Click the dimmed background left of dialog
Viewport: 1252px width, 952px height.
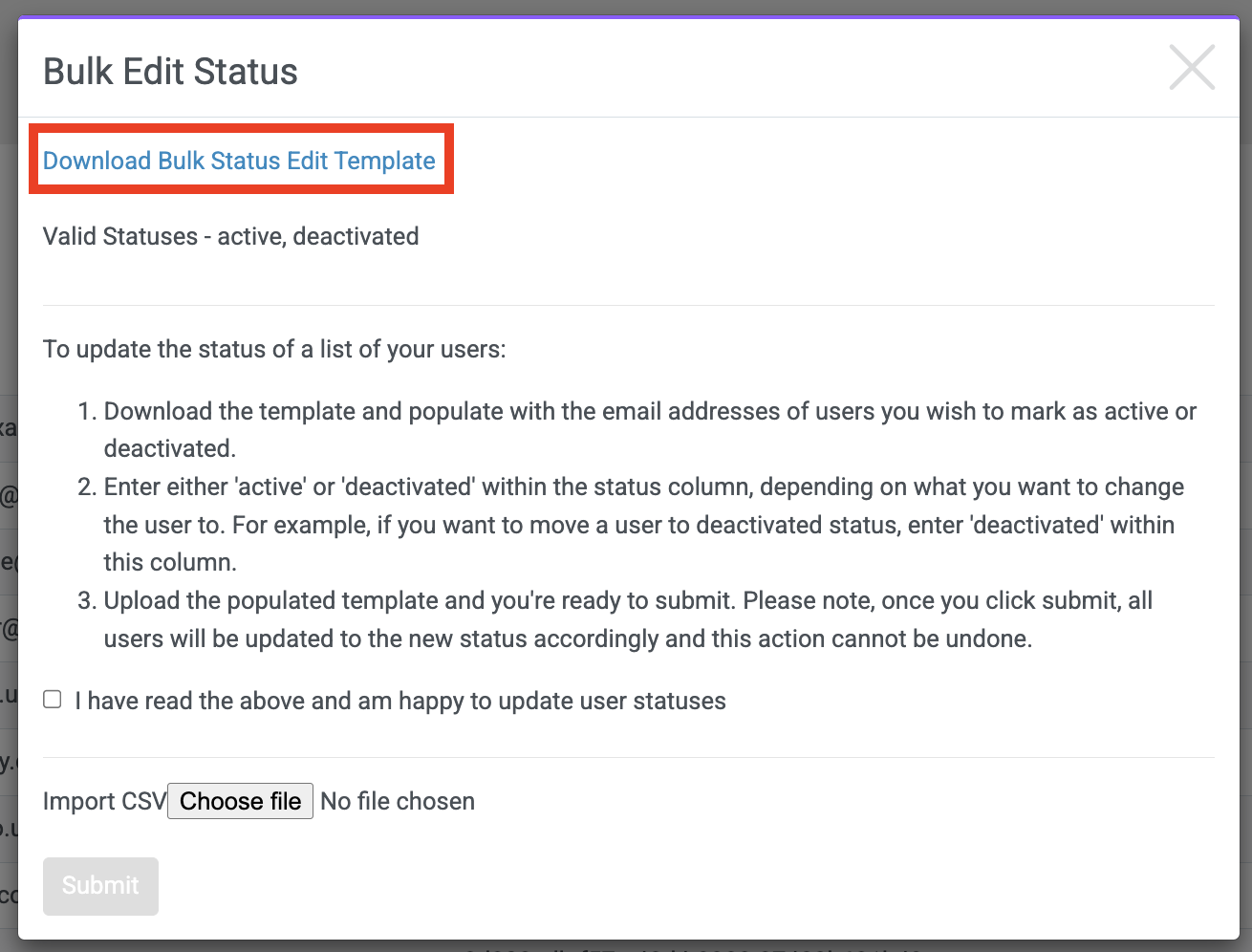(x=9, y=478)
